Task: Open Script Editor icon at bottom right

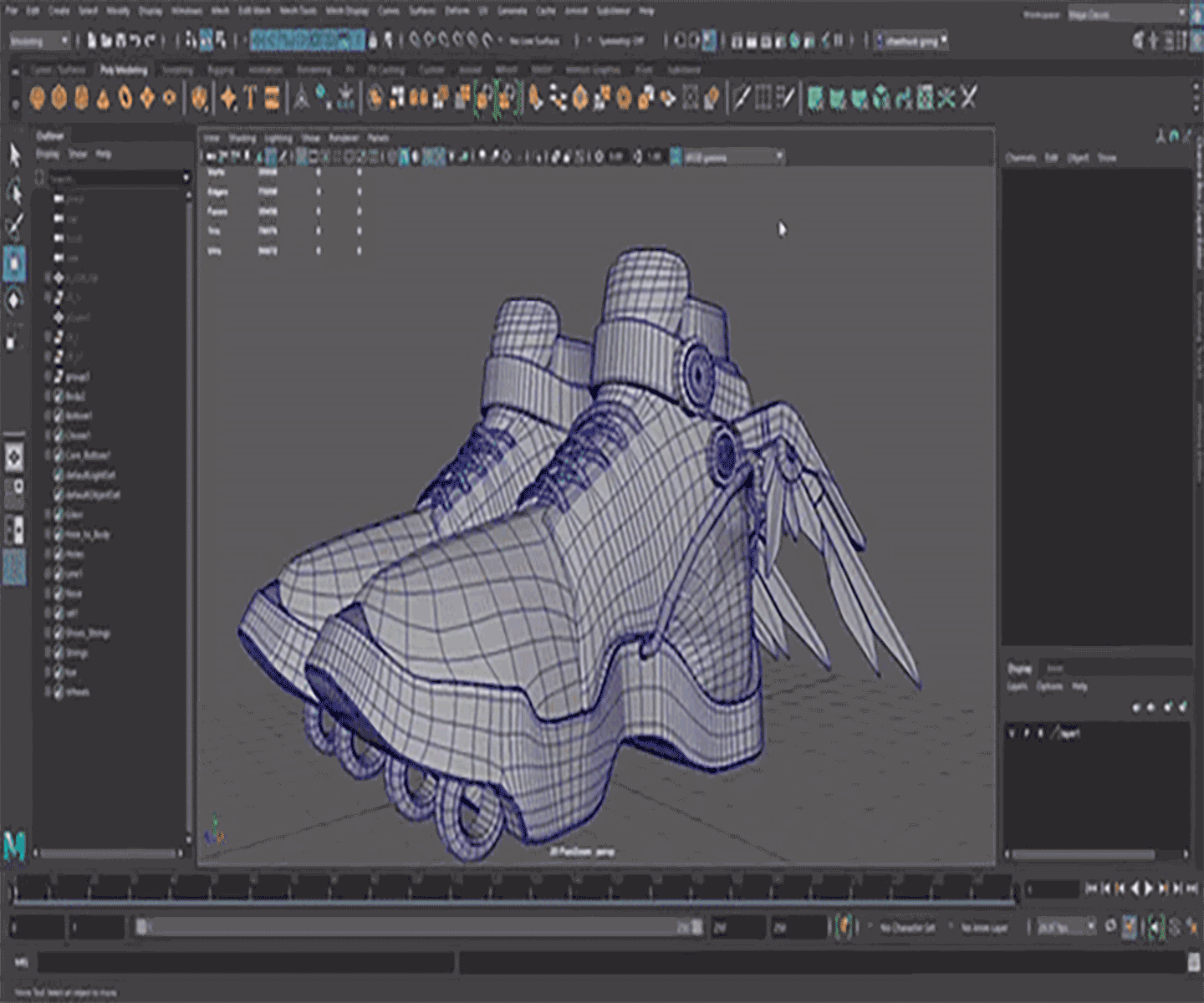Action: click(1194, 962)
